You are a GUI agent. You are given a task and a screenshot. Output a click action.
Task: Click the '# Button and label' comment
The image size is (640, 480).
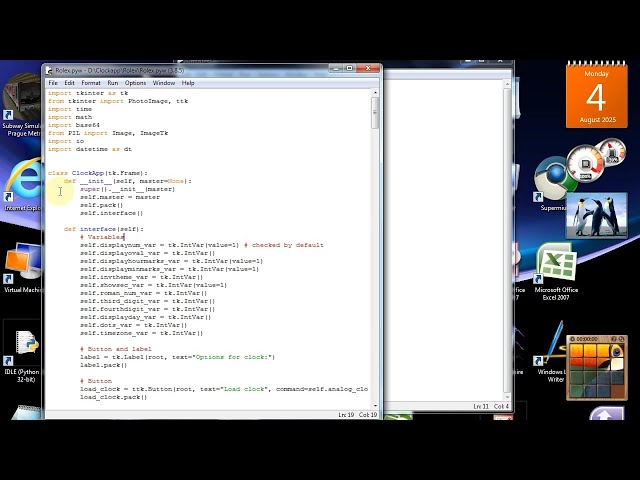116,349
